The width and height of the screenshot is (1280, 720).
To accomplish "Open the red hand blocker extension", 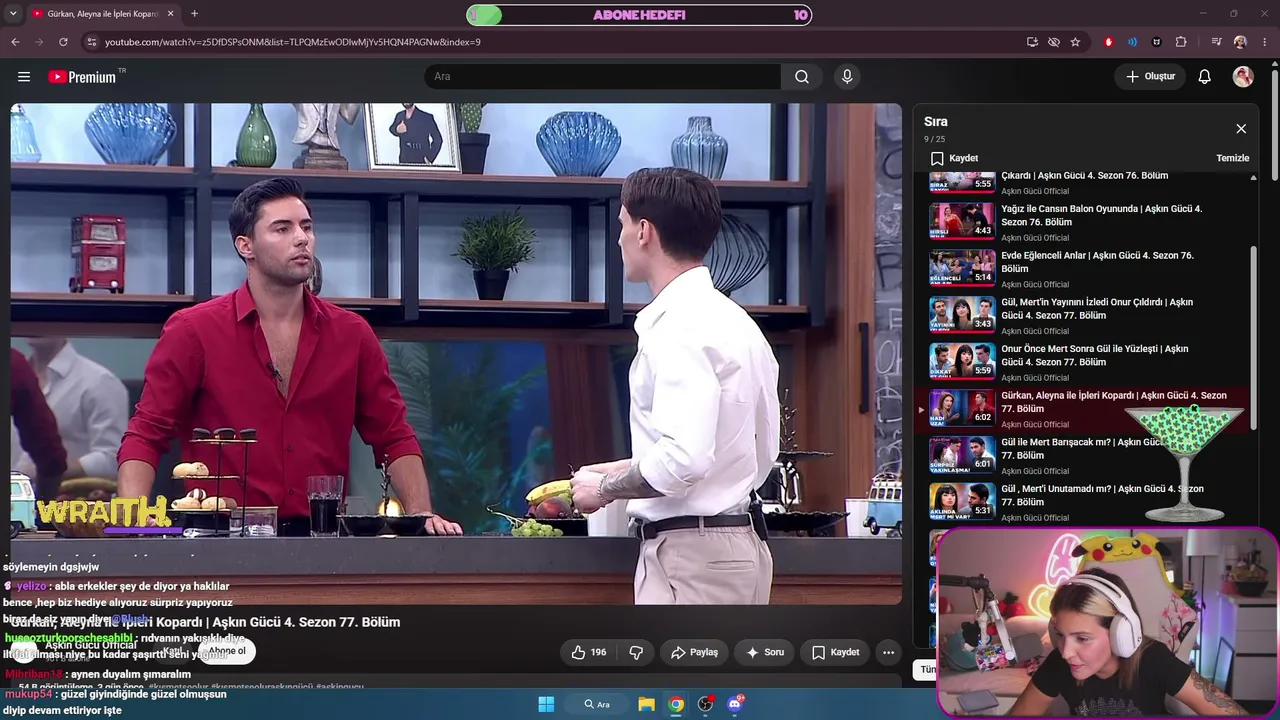I will (1108, 42).
